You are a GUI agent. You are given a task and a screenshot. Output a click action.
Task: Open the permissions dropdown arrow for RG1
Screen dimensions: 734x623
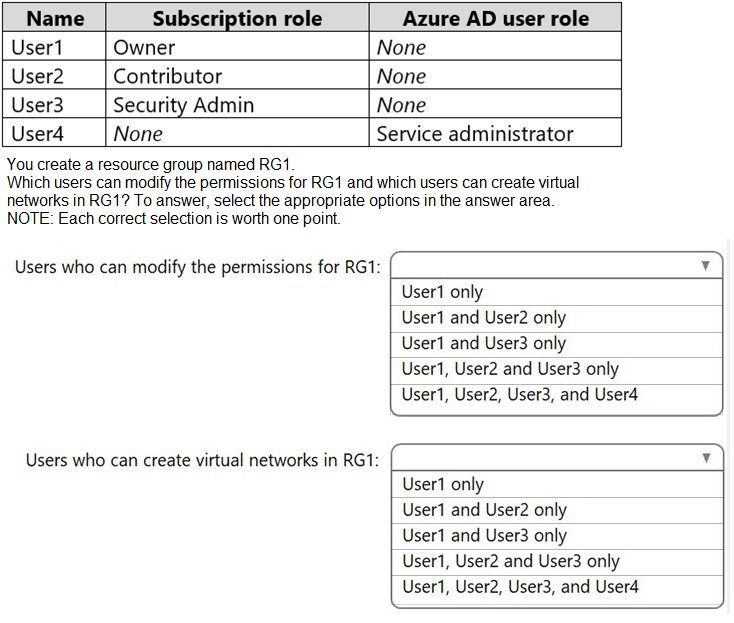pos(705,266)
